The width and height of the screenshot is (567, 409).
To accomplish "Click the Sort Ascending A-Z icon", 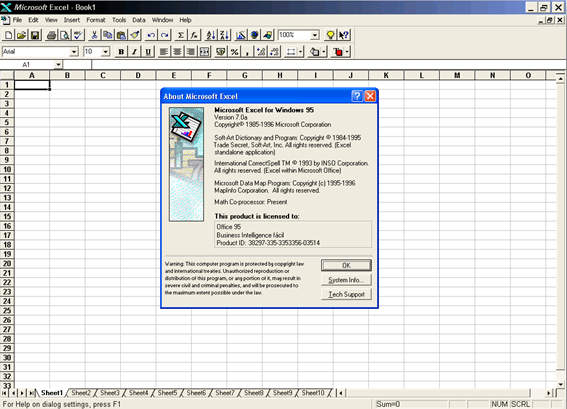I will [210, 35].
